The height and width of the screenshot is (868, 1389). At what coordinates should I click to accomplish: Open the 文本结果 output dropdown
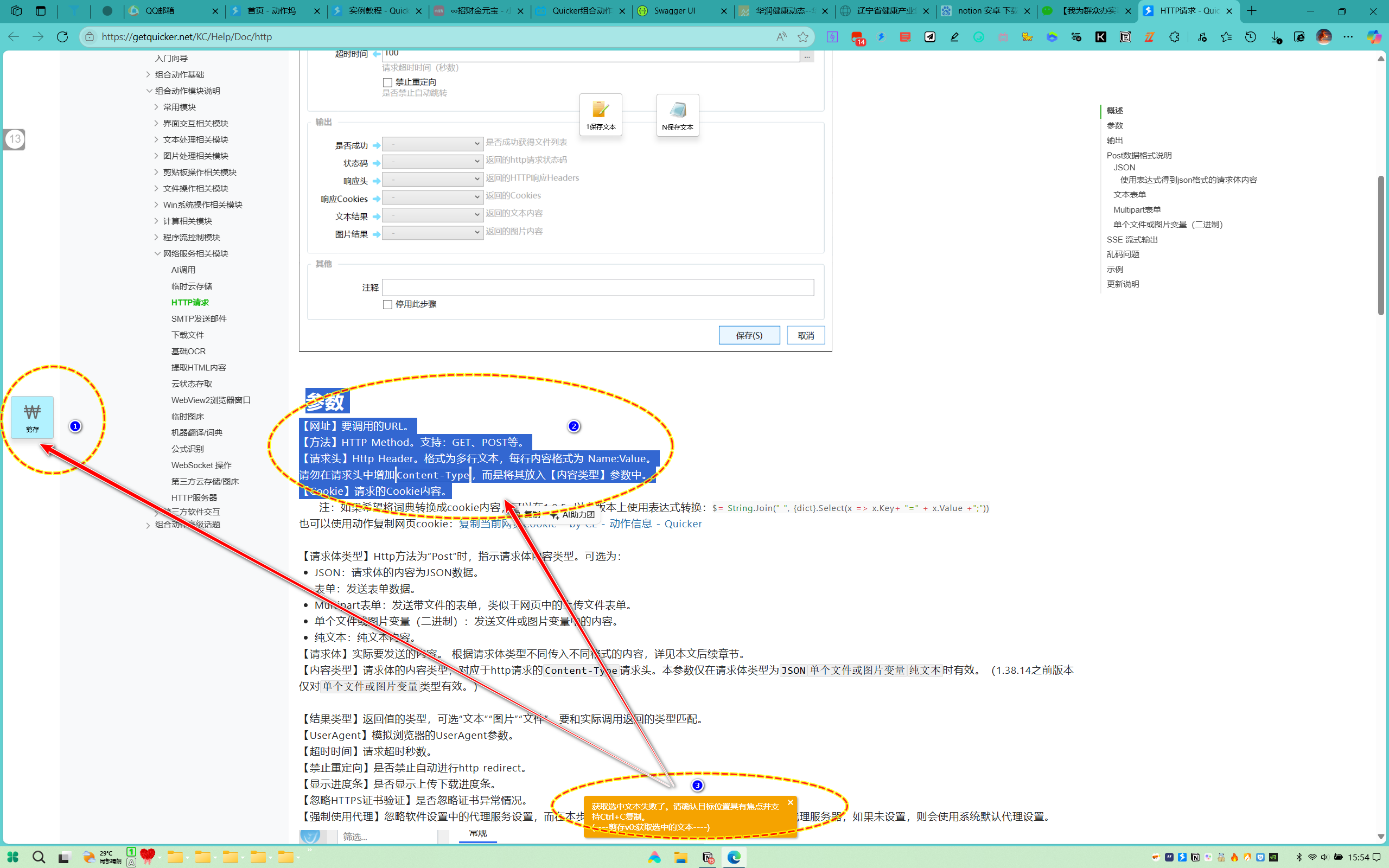433,215
